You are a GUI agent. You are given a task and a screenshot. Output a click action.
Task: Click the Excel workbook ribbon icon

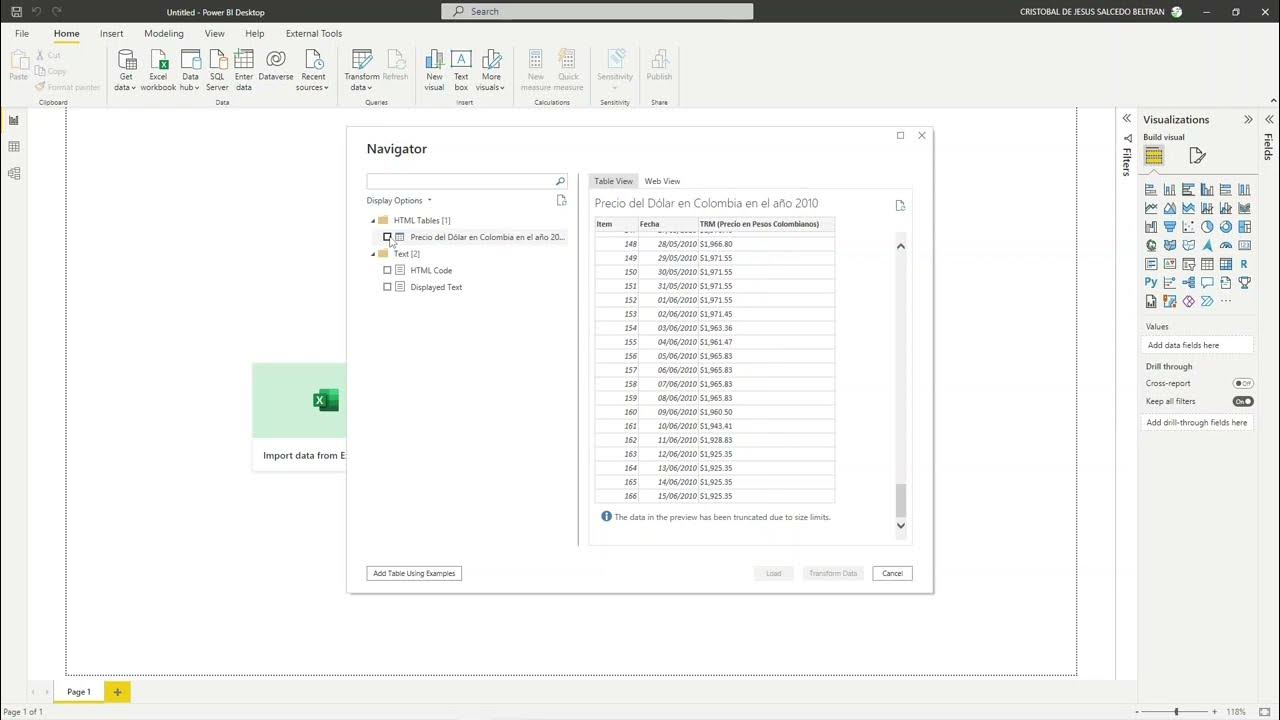click(158, 70)
